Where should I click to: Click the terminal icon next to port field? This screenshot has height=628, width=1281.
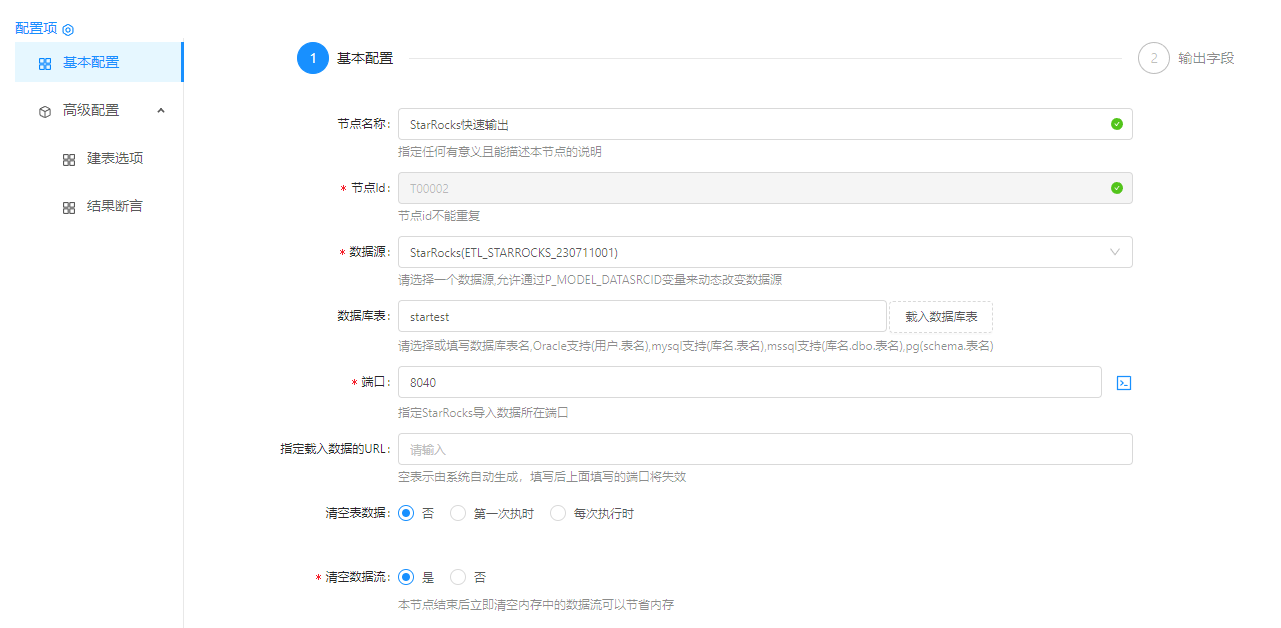click(x=1123, y=383)
